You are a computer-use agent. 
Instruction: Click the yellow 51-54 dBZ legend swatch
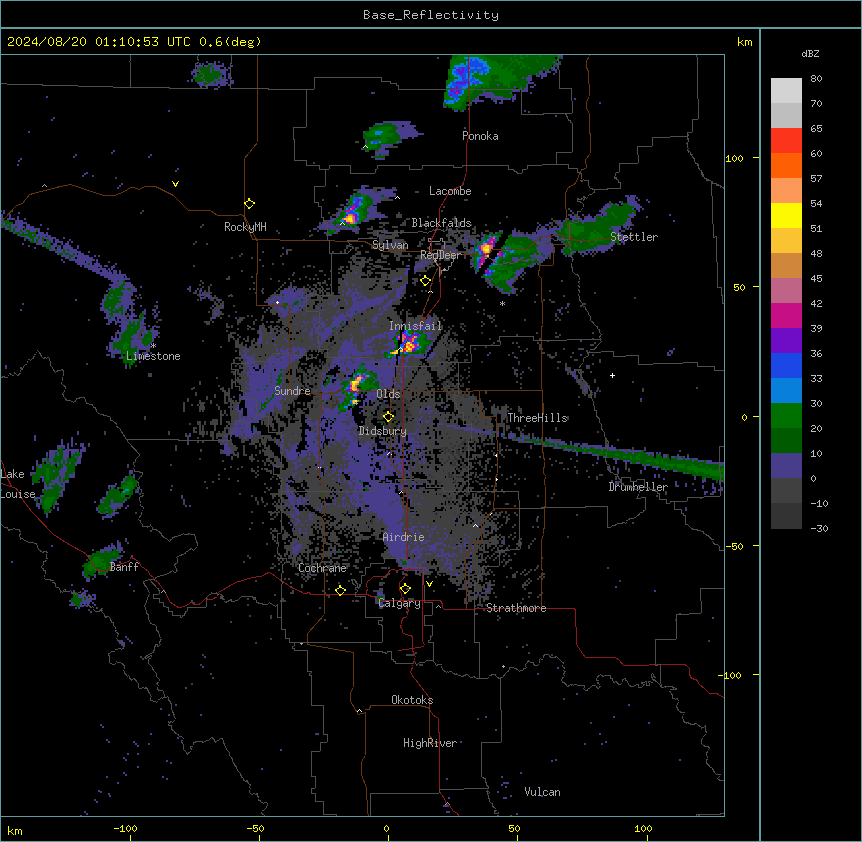point(786,215)
